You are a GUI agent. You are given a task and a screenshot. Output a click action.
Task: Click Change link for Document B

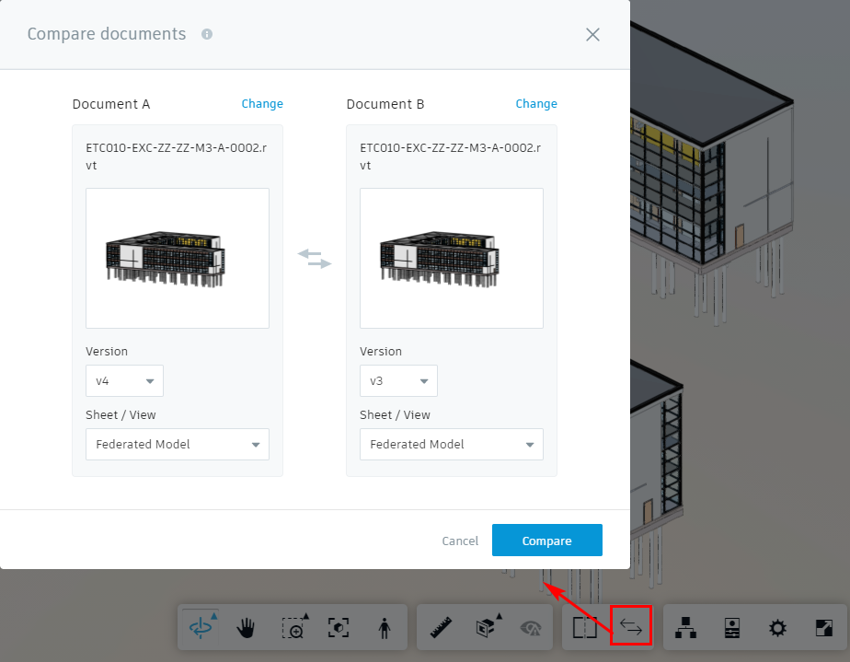coord(536,104)
